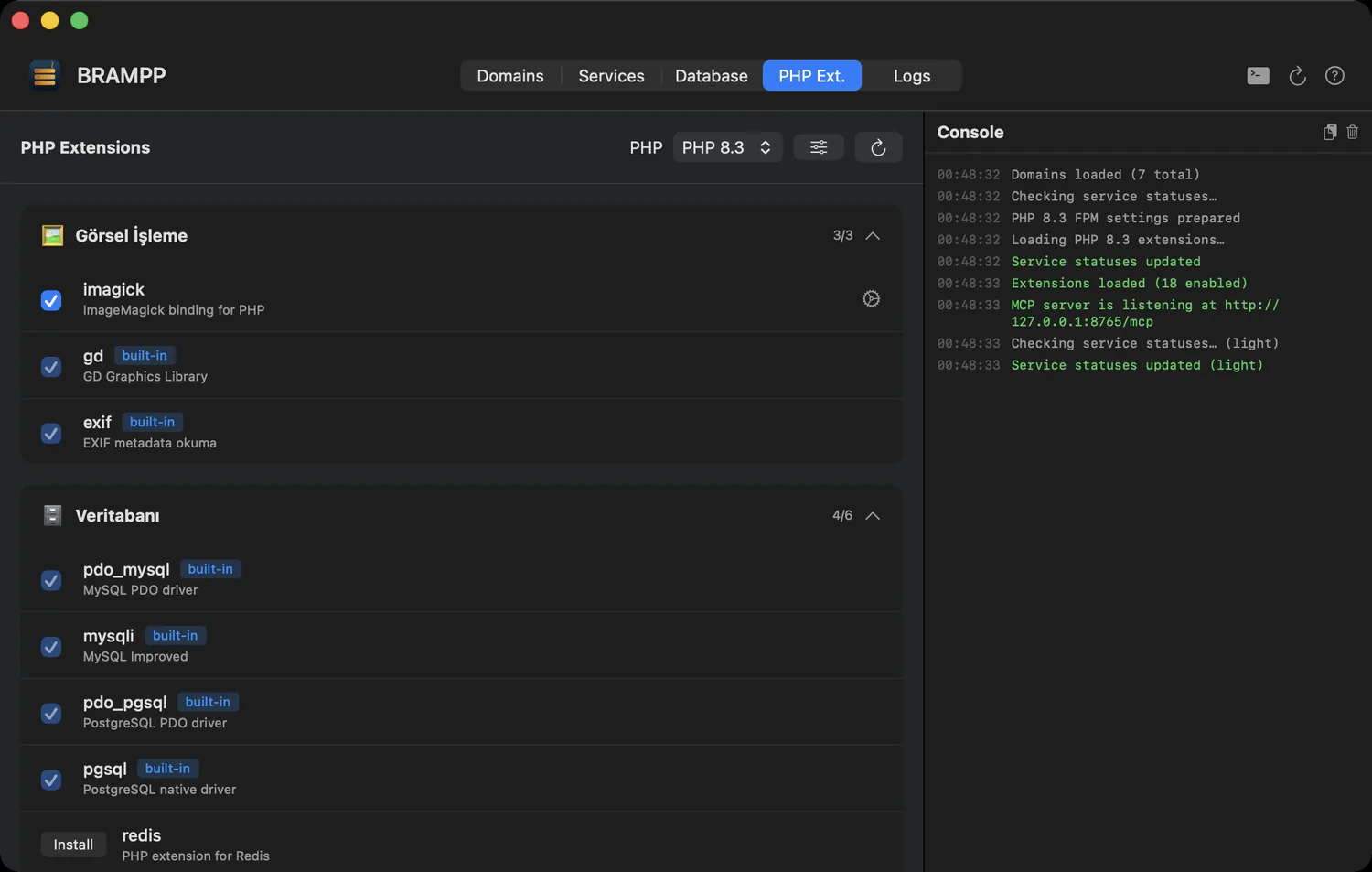Open the PHP 8.3 version dropdown

pos(727,147)
